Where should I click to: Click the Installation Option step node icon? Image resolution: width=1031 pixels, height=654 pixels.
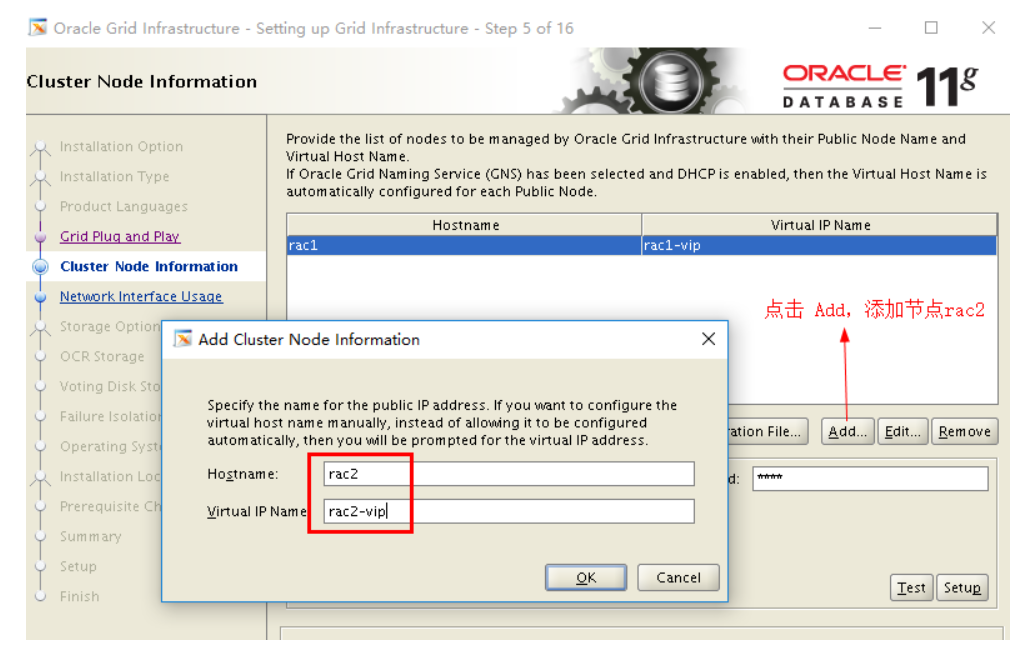point(40,147)
